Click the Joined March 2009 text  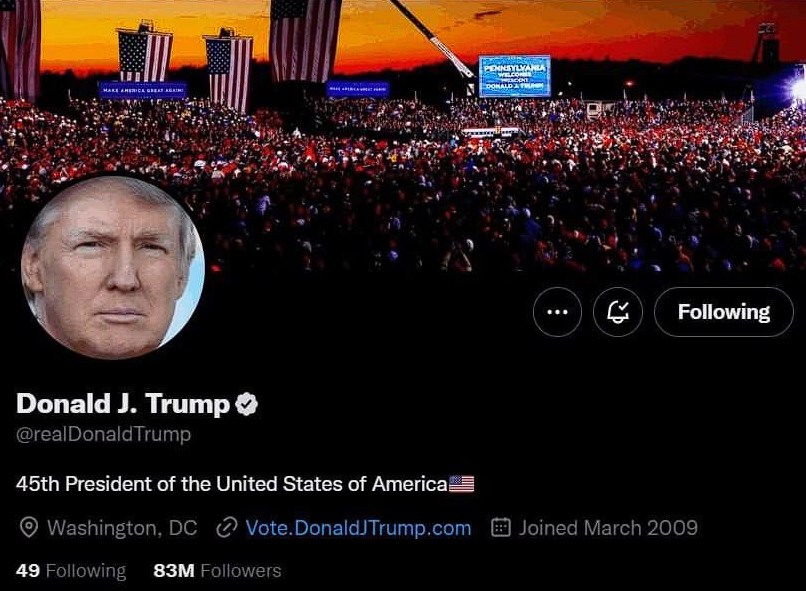coord(608,528)
